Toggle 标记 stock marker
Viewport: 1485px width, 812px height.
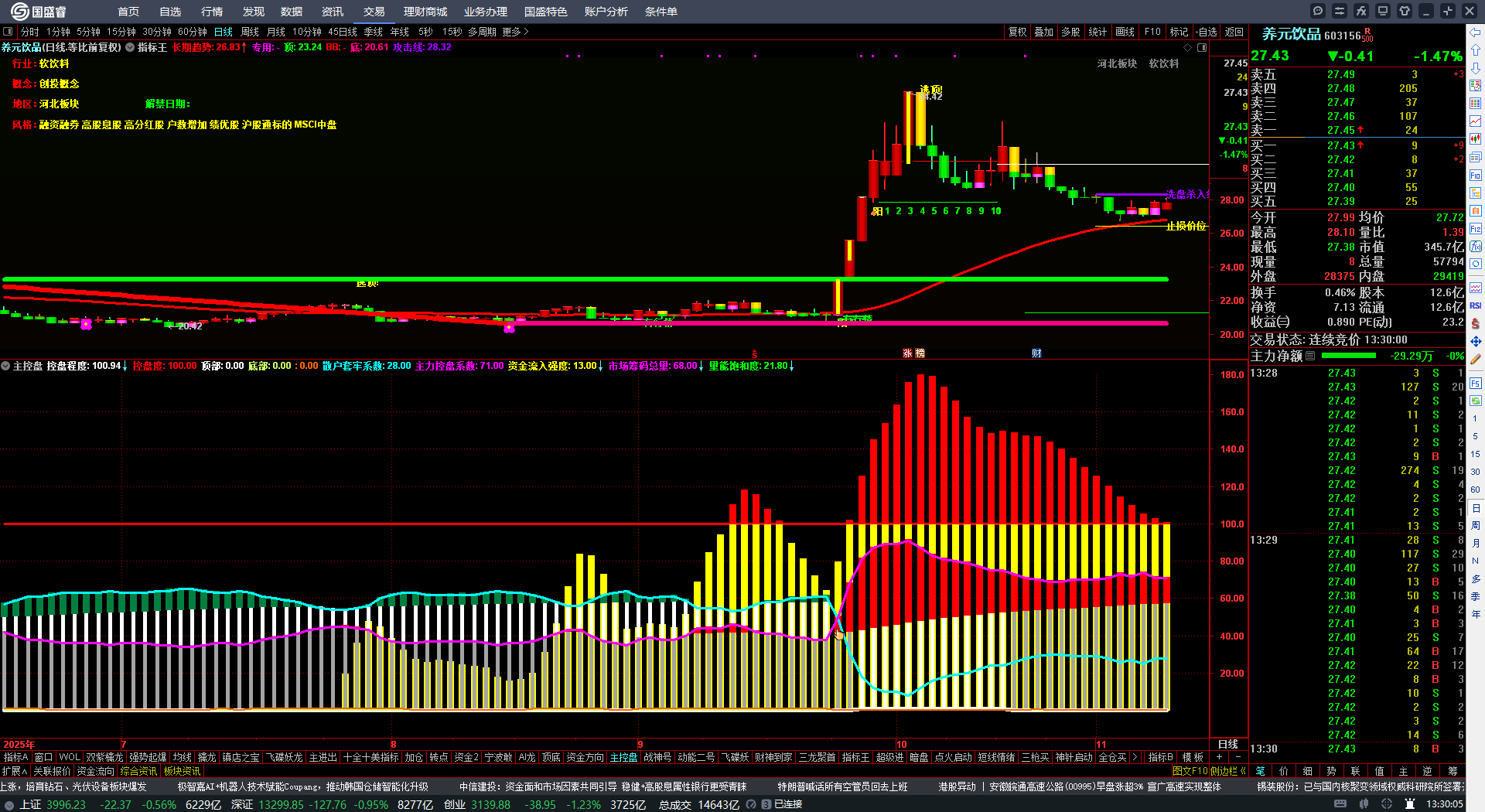tap(1179, 32)
